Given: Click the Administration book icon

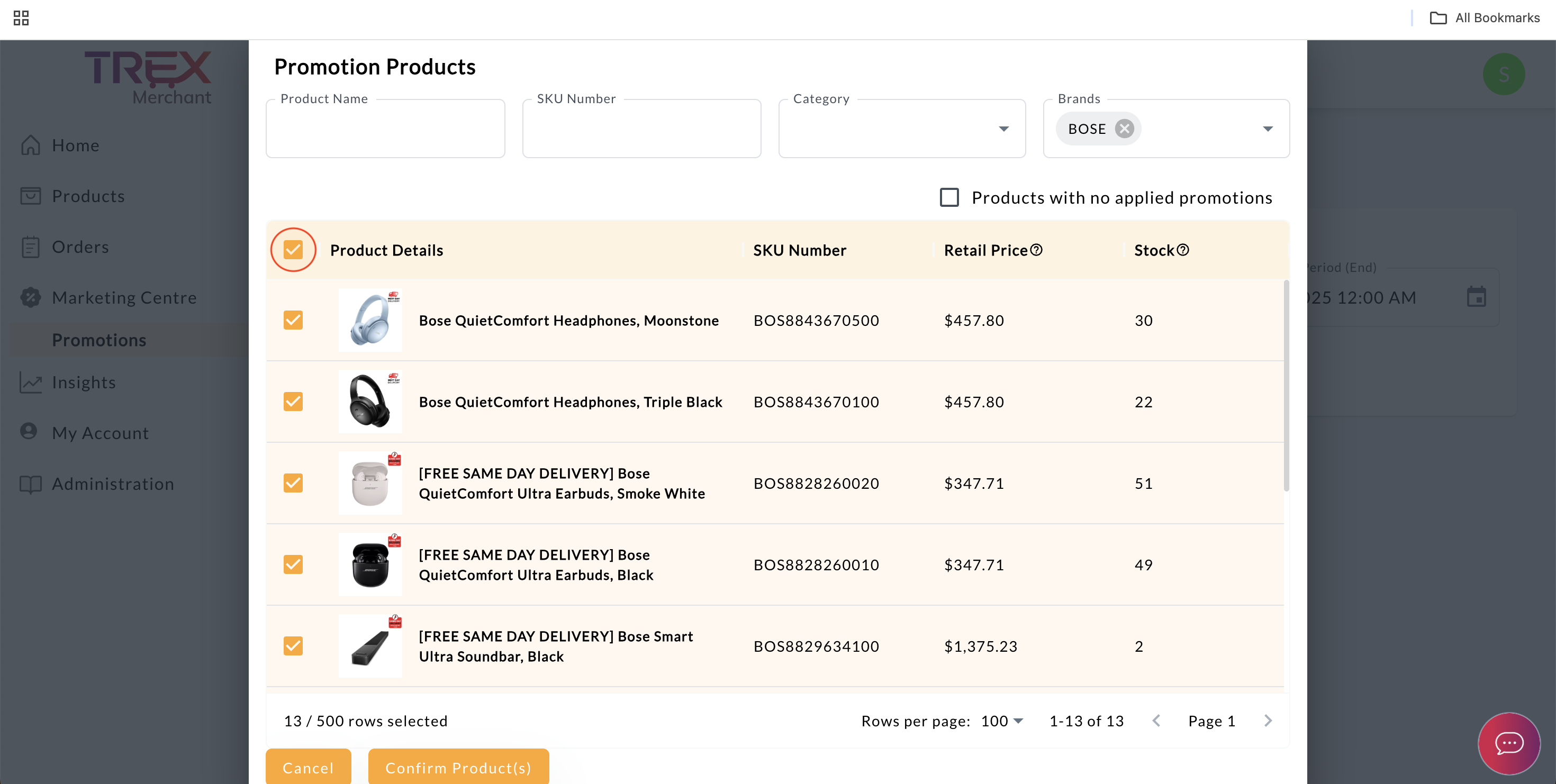Looking at the screenshot, I should pos(30,484).
